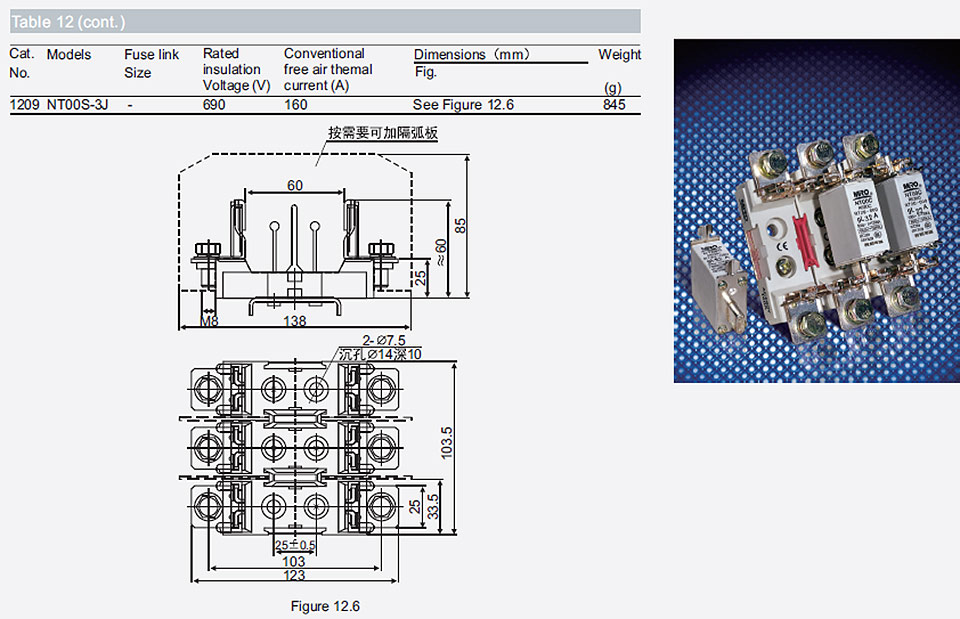Select the "690" insulation voltage value
This screenshot has width=960, height=619.
[x=214, y=105]
